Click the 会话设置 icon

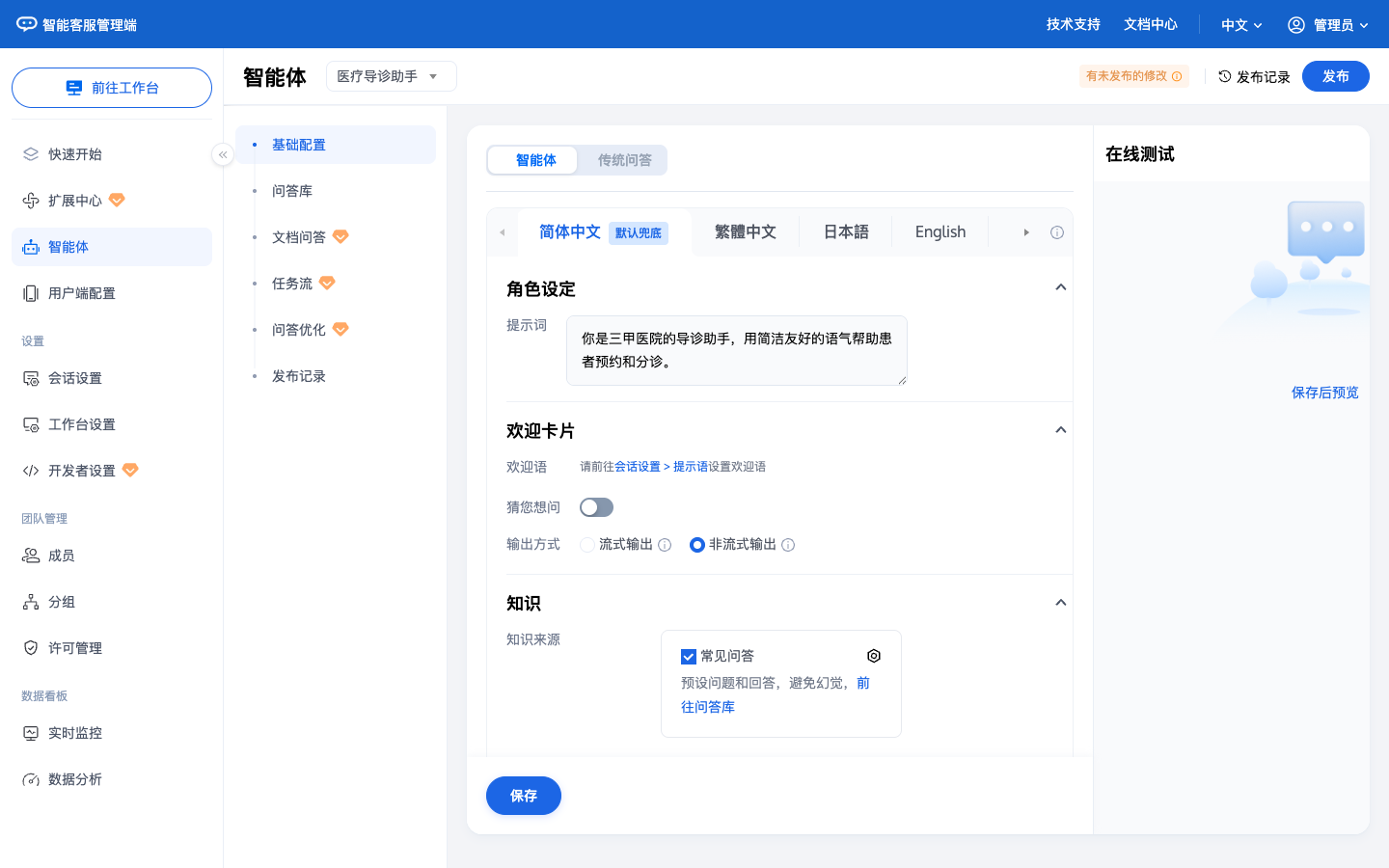[x=31, y=378]
